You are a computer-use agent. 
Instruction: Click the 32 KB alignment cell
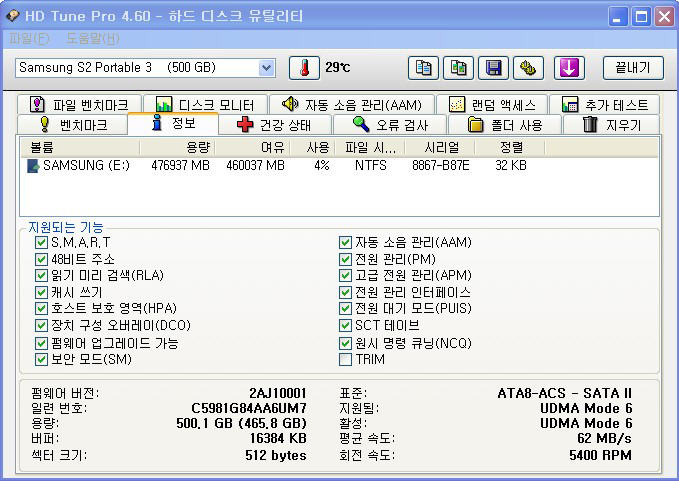point(511,166)
